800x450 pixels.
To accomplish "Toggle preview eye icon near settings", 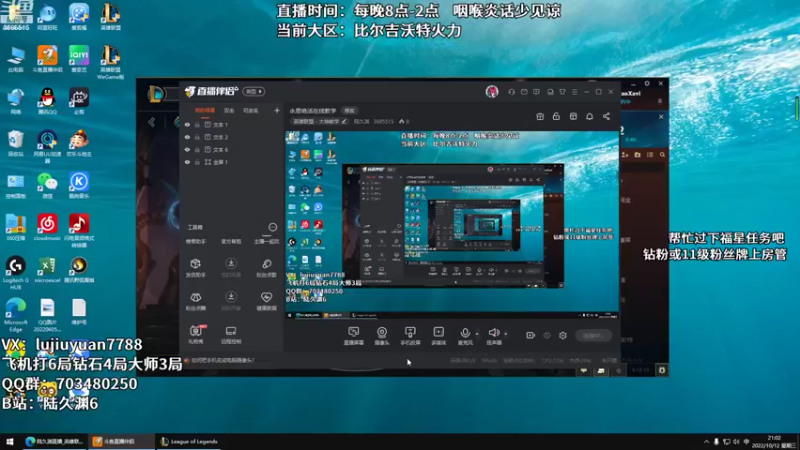I will pyautogui.click(x=547, y=335).
